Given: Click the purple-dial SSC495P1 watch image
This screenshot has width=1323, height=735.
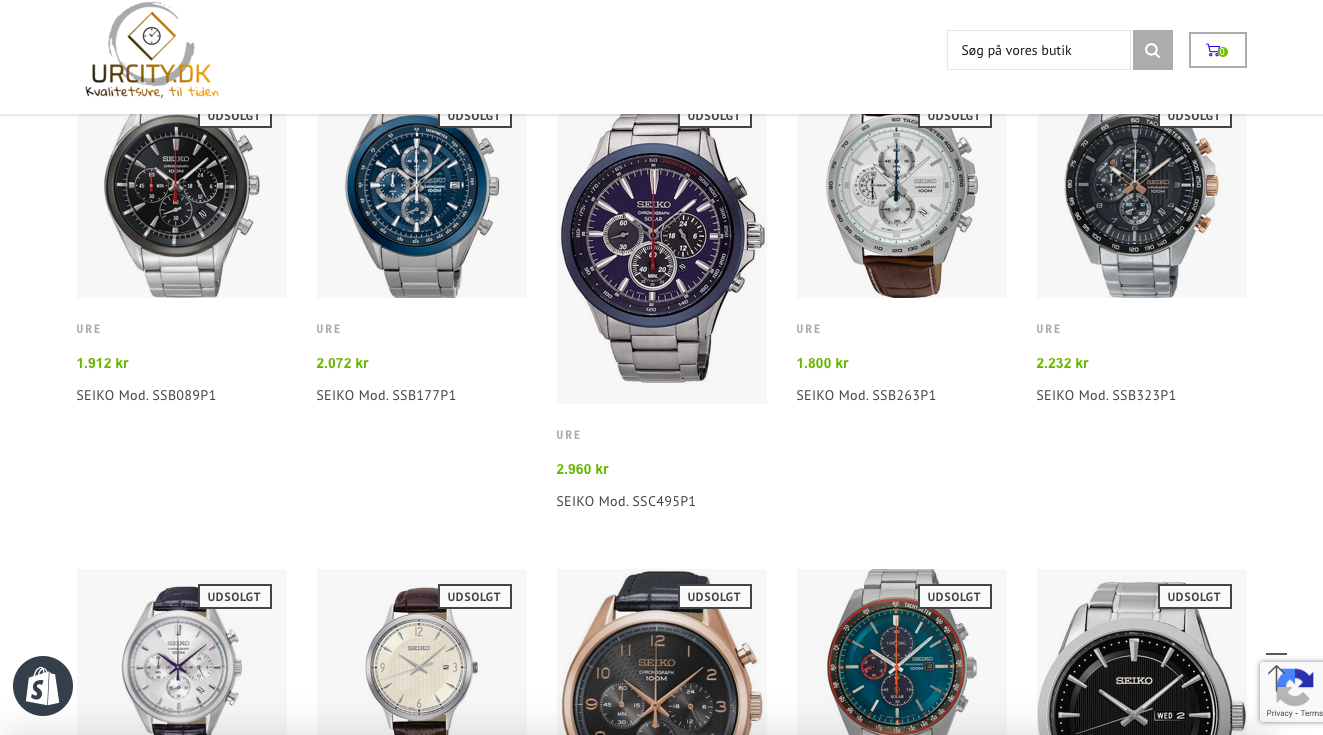Looking at the screenshot, I should (x=662, y=258).
